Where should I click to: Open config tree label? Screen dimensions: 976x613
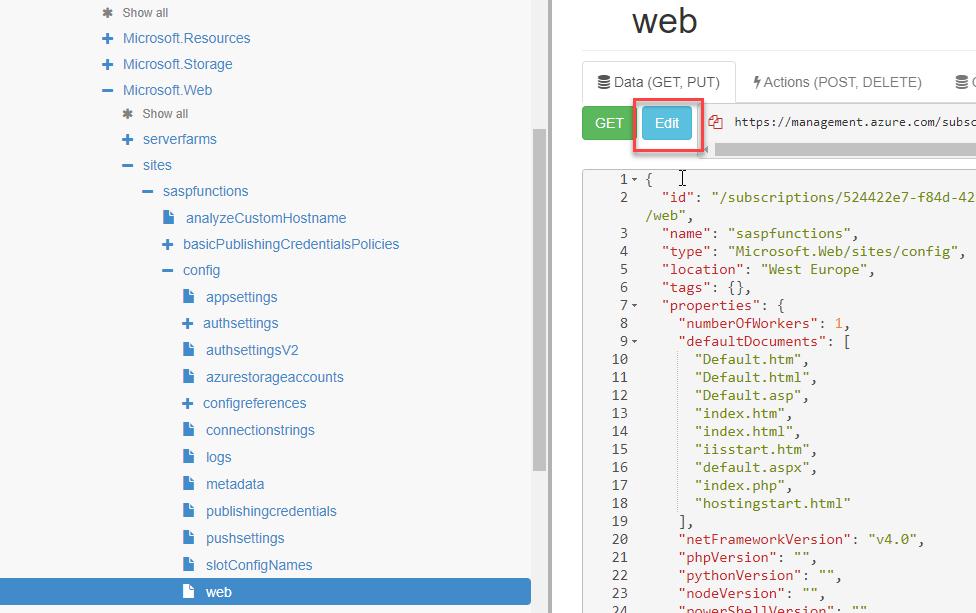click(x=201, y=271)
